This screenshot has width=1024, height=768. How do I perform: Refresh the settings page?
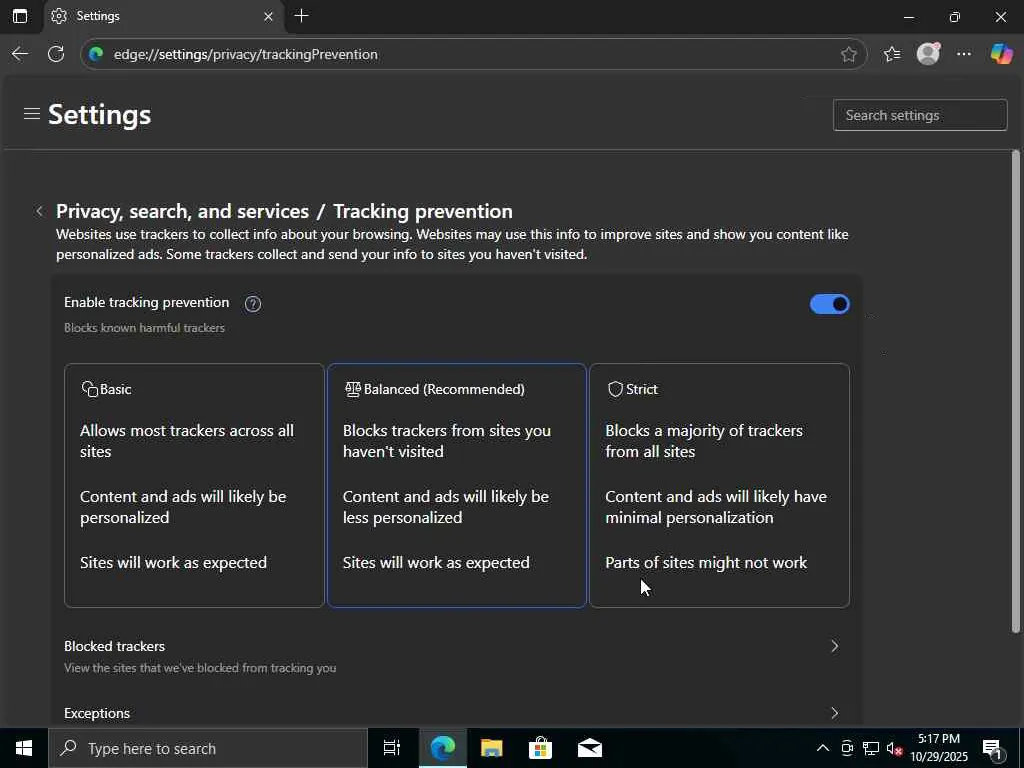click(x=56, y=54)
